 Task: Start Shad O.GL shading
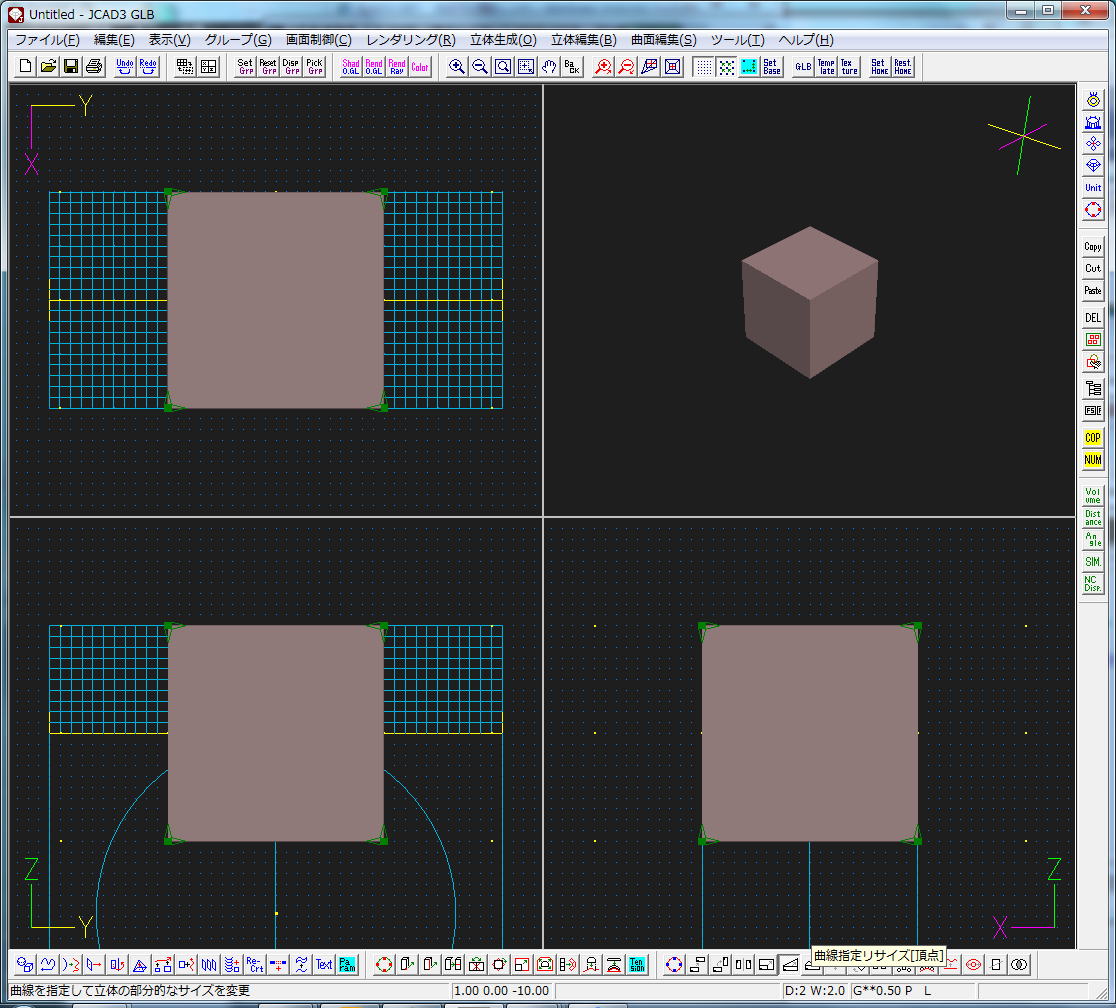[351, 66]
